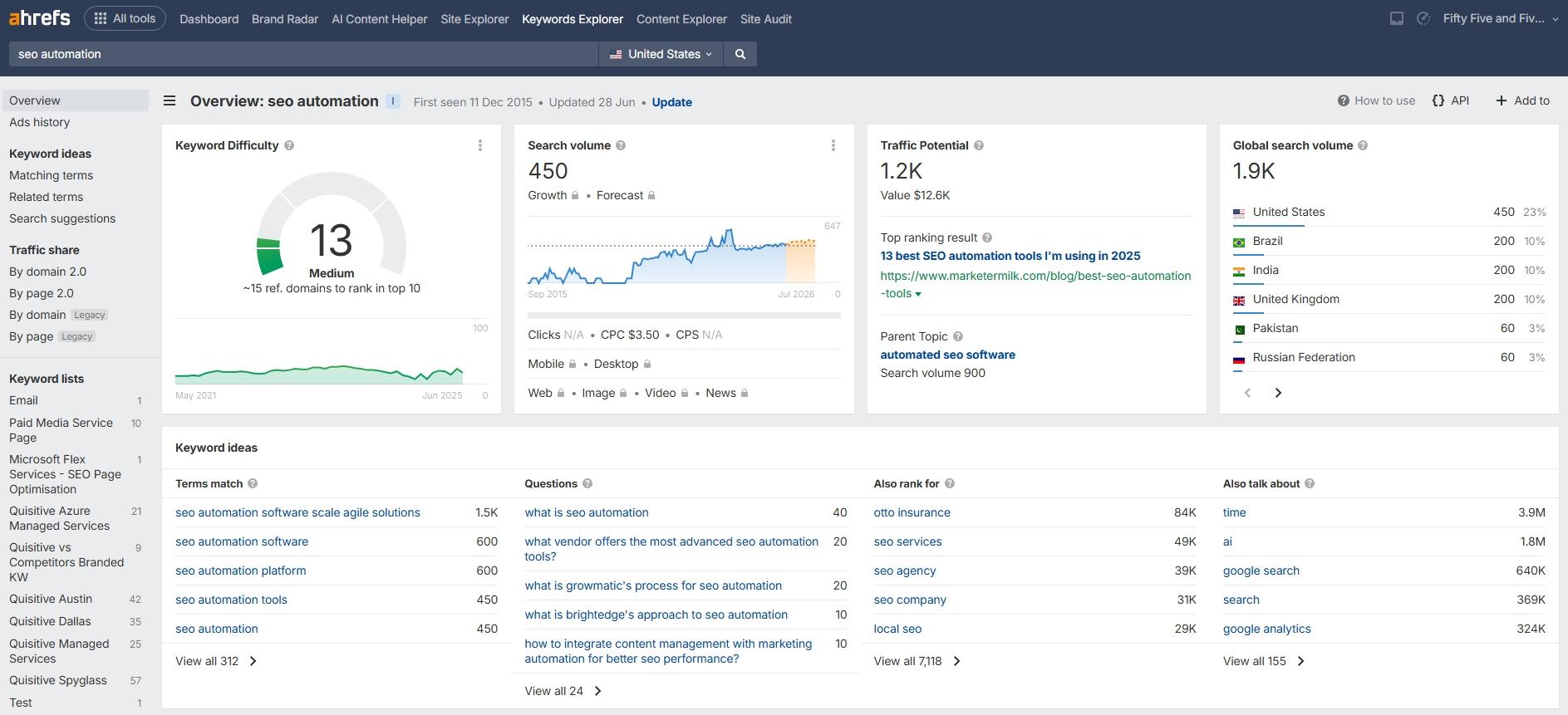Click the help icon beside Keyword Difficulty
The height and width of the screenshot is (715, 1568).
(x=289, y=145)
